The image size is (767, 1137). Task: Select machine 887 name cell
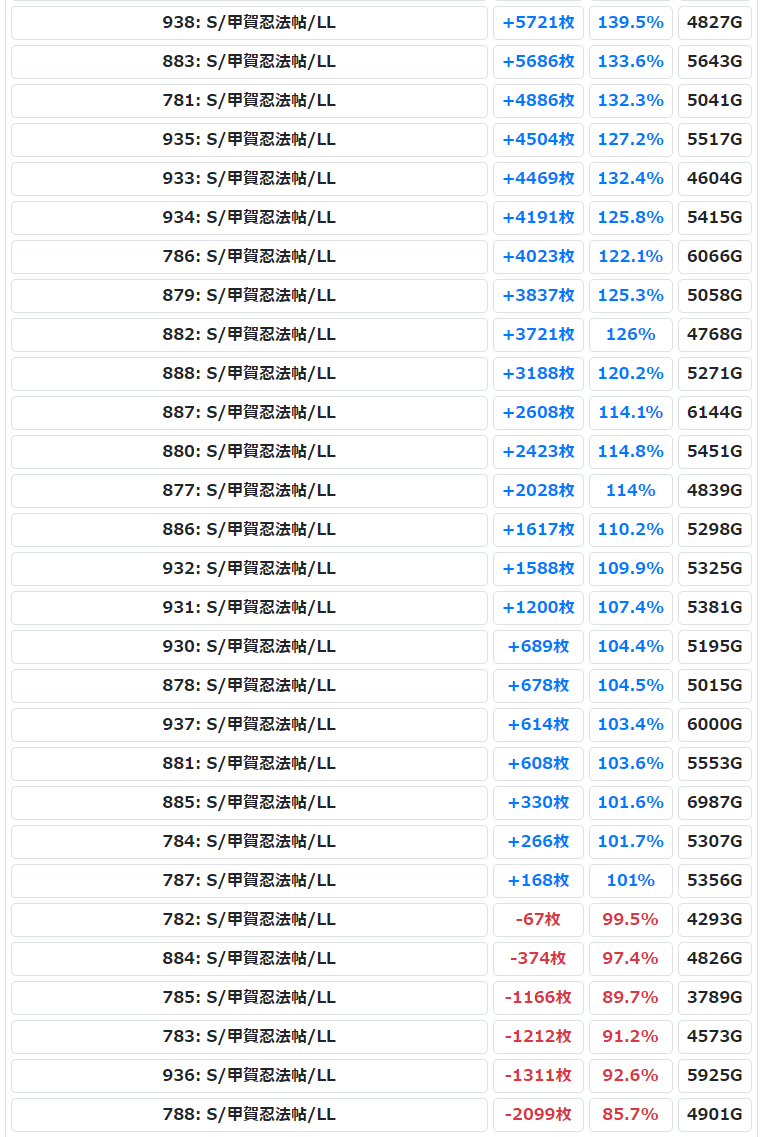point(249,413)
